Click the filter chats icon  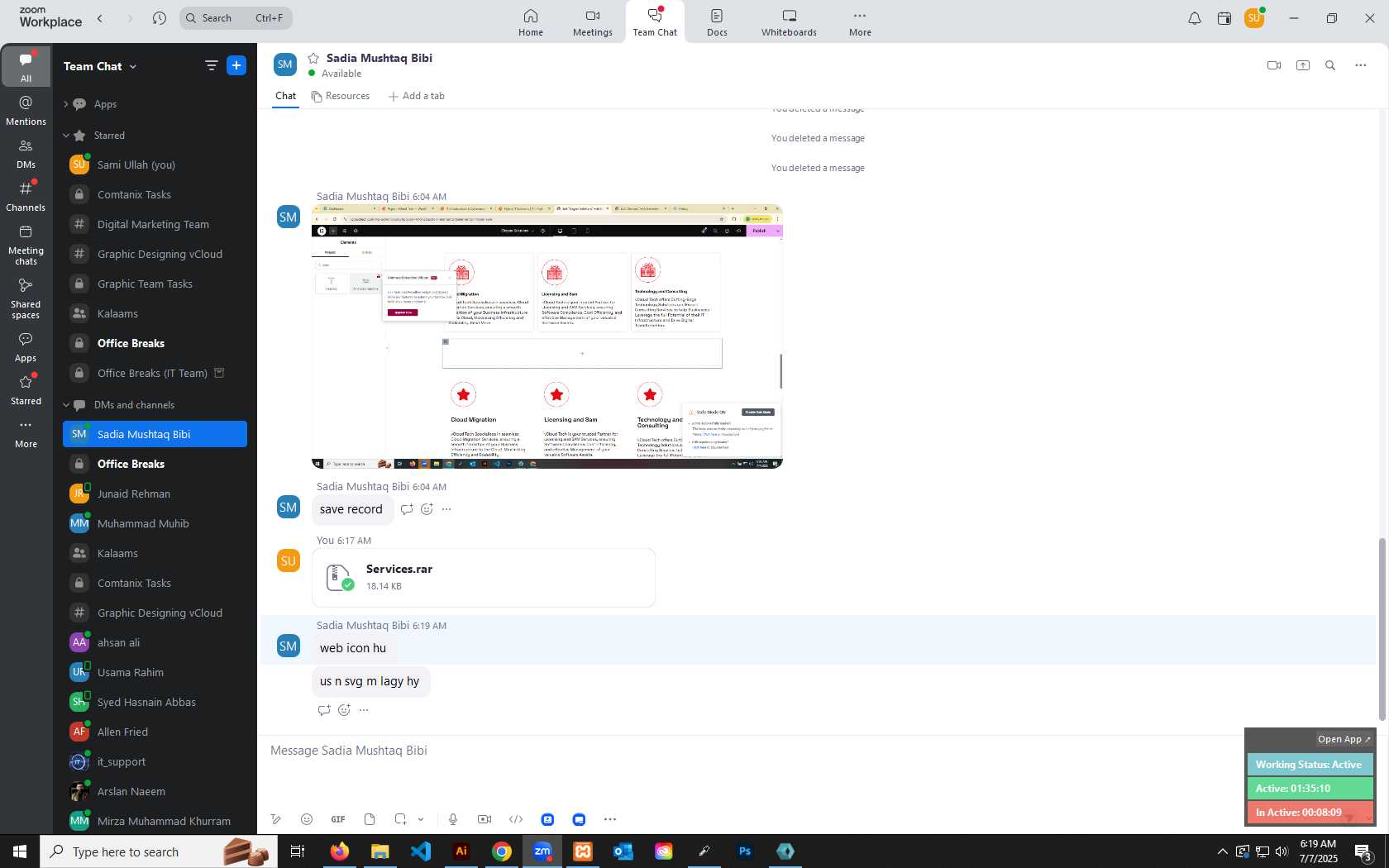click(211, 66)
